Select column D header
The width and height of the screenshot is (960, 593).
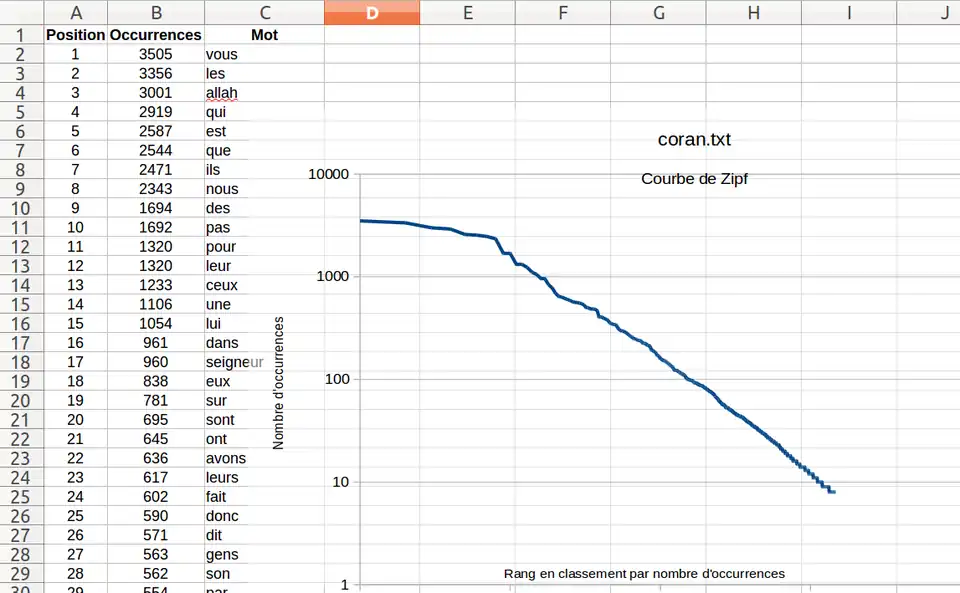372,12
